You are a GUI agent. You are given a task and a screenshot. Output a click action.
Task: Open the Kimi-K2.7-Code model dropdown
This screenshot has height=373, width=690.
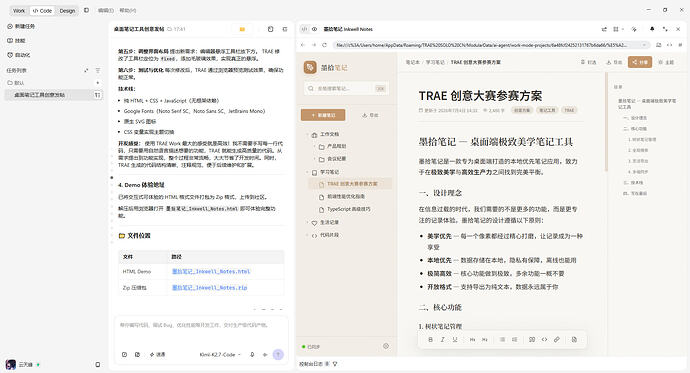click(220, 355)
